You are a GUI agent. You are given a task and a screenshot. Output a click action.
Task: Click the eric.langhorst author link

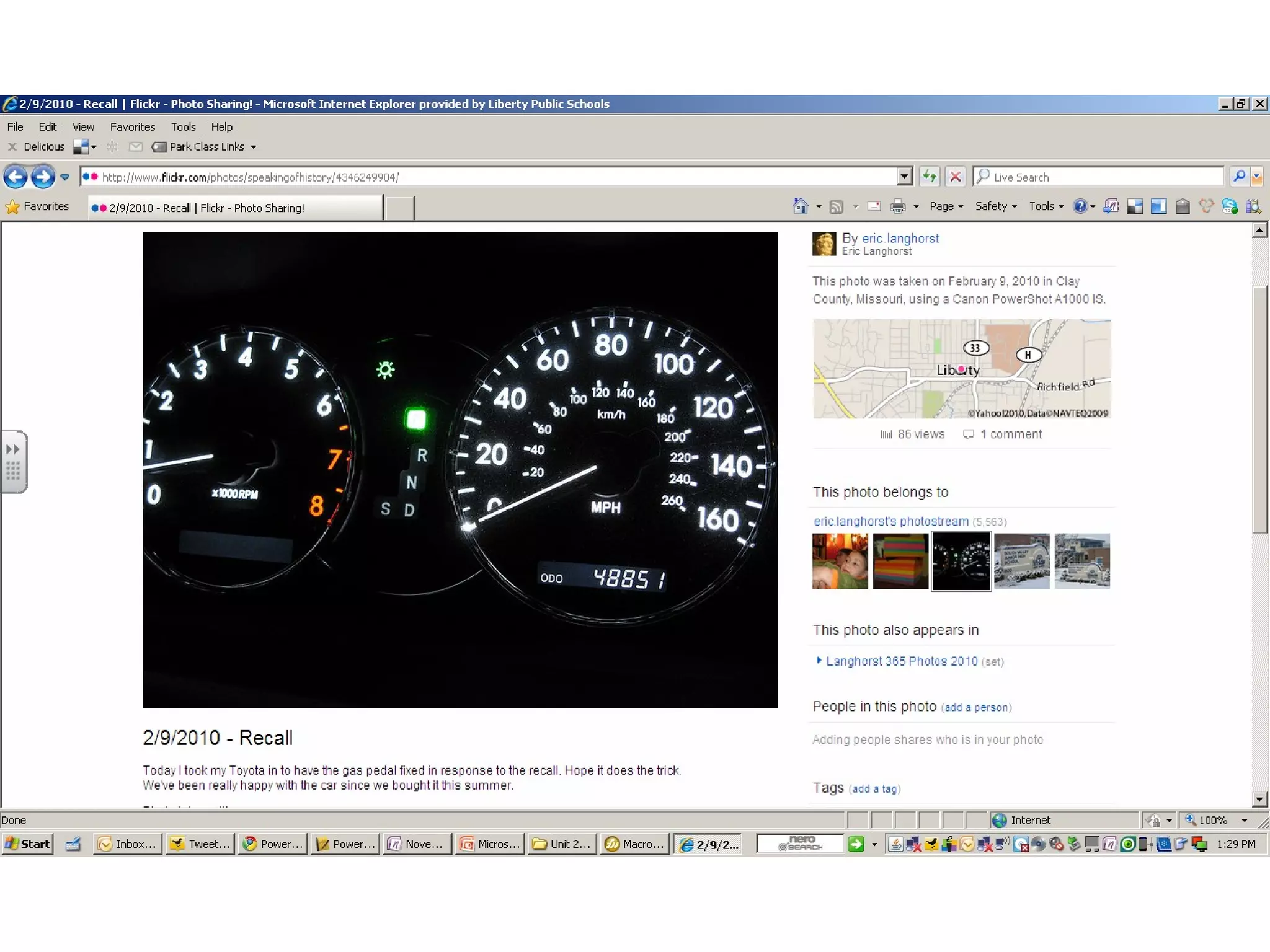(x=900, y=239)
